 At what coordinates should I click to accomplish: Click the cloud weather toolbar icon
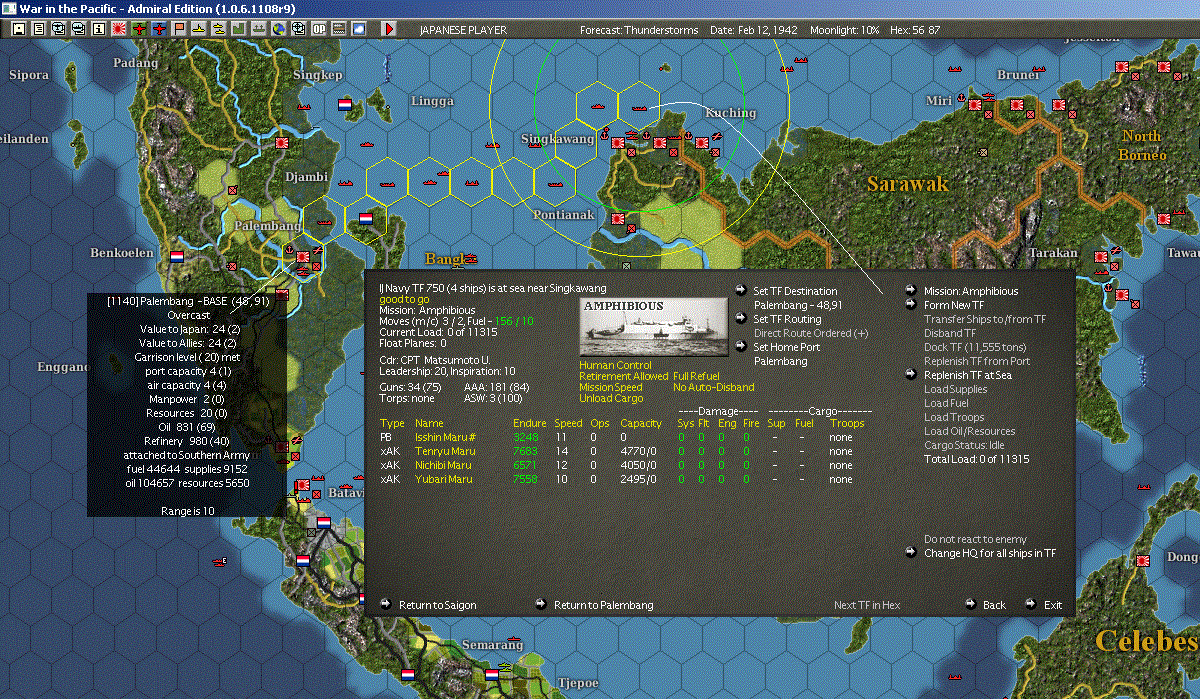click(x=358, y=29)
